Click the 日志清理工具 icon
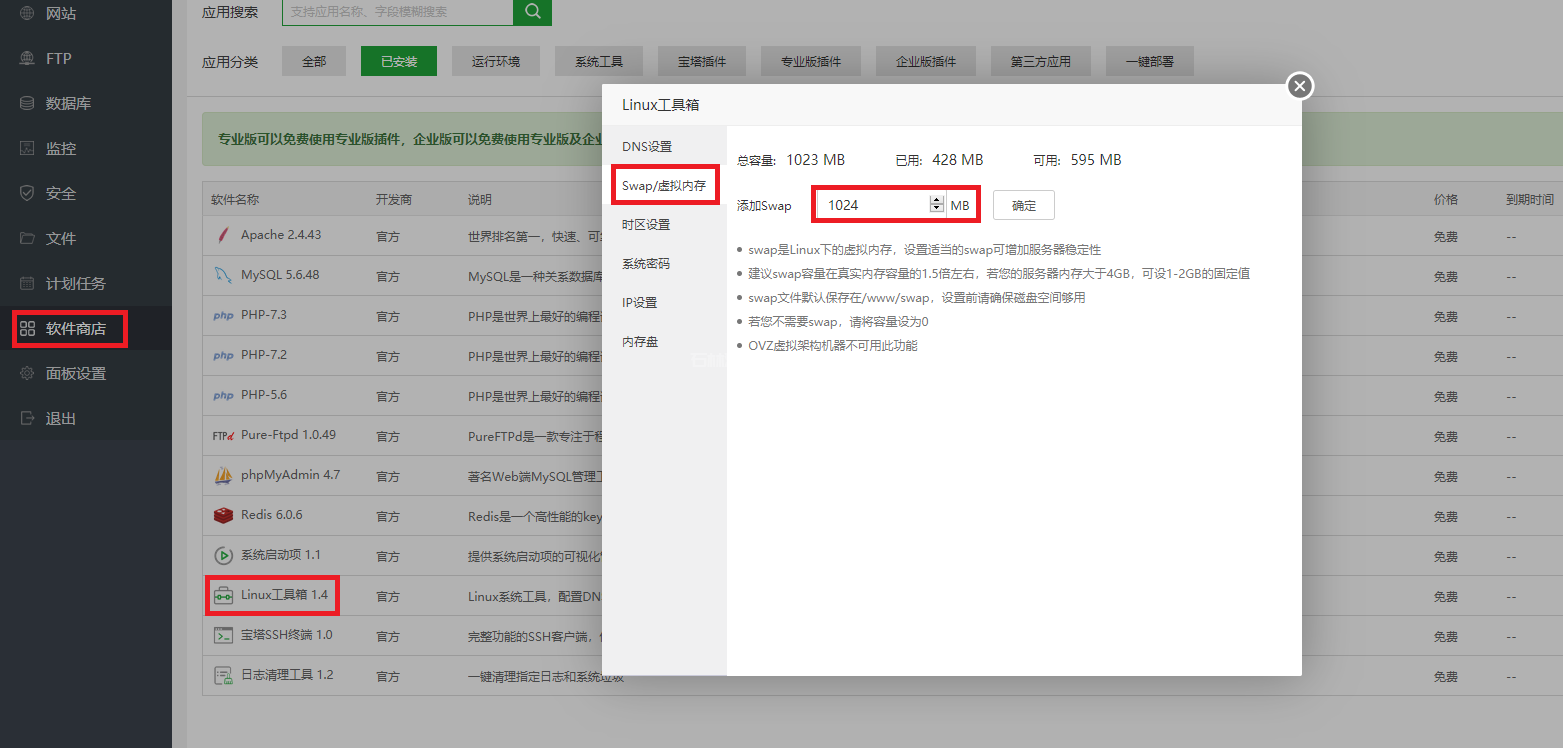The height and width of the screenshot is (748, 1563). pos(222,676)
